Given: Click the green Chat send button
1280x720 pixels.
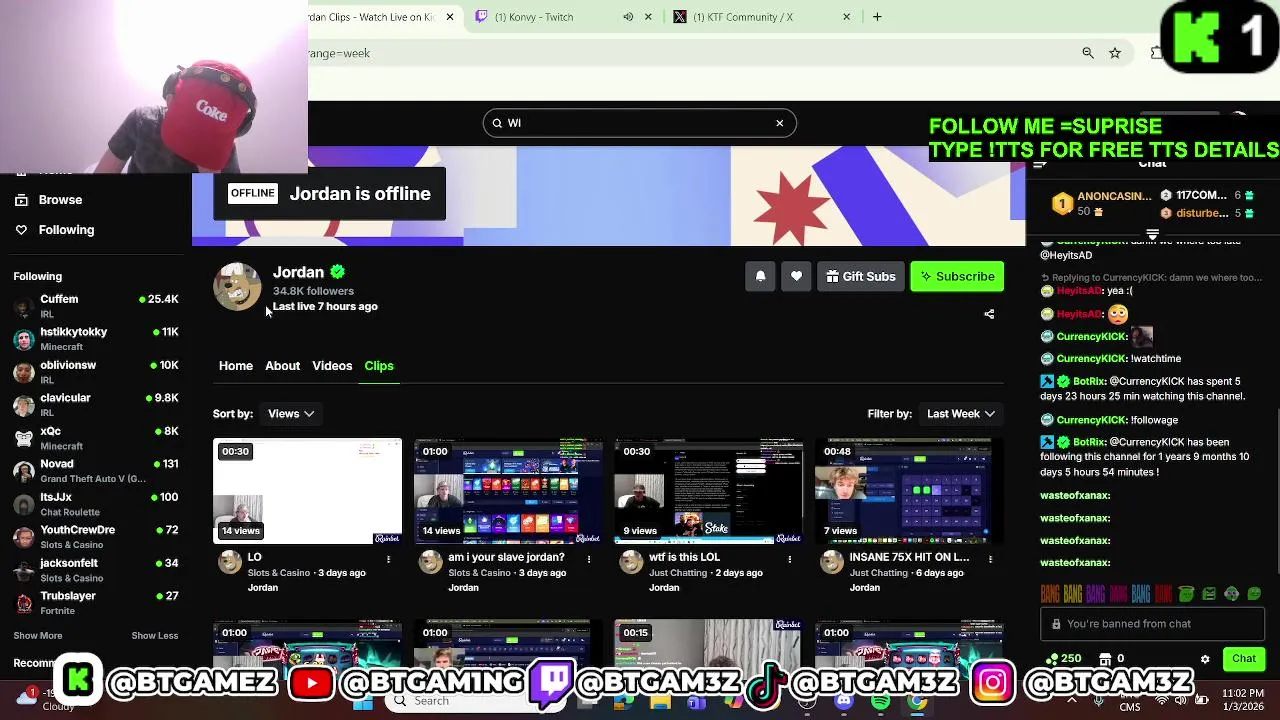Looking at the screenshot, I should [1244, 659].
